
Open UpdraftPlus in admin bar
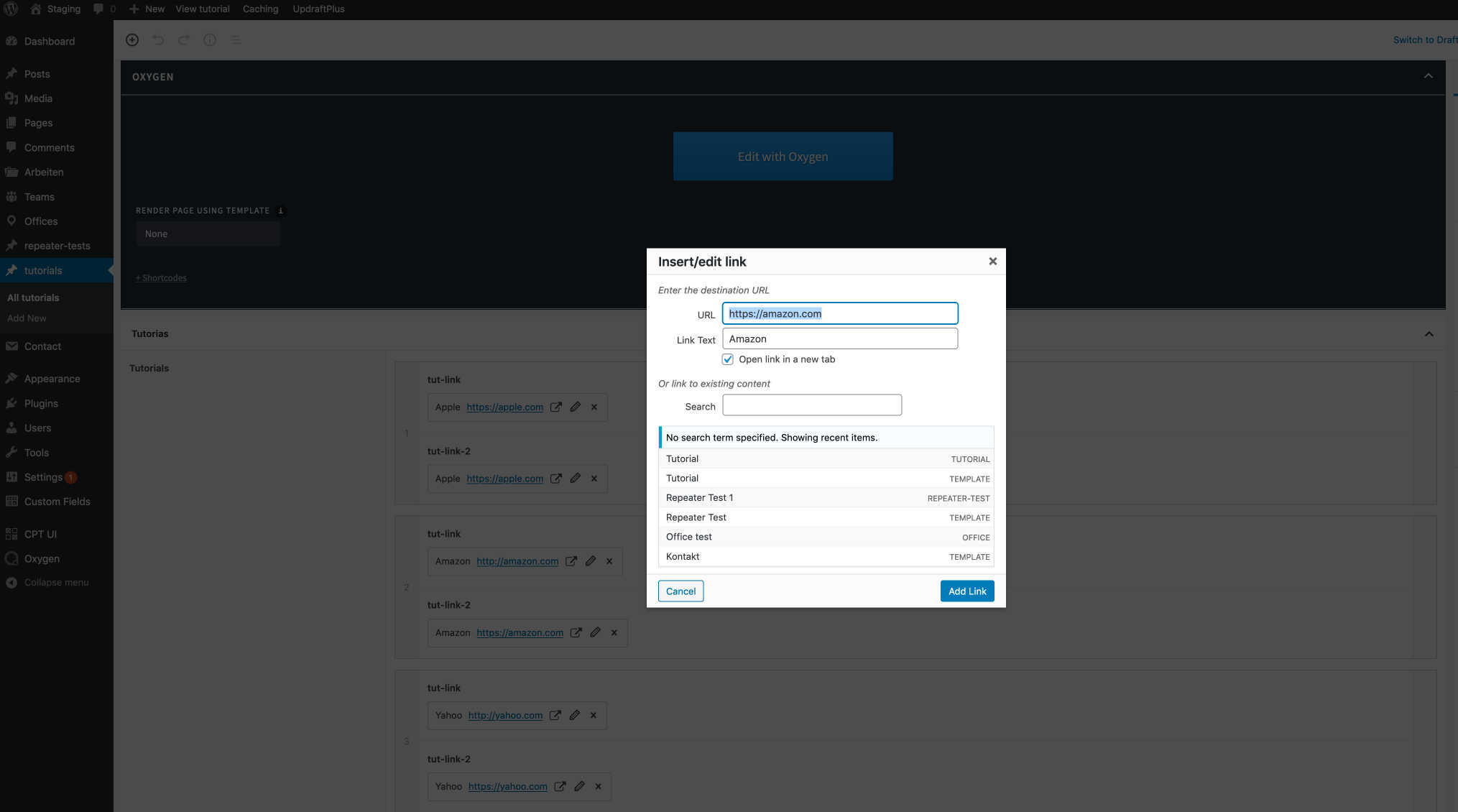tap(318, 9)
